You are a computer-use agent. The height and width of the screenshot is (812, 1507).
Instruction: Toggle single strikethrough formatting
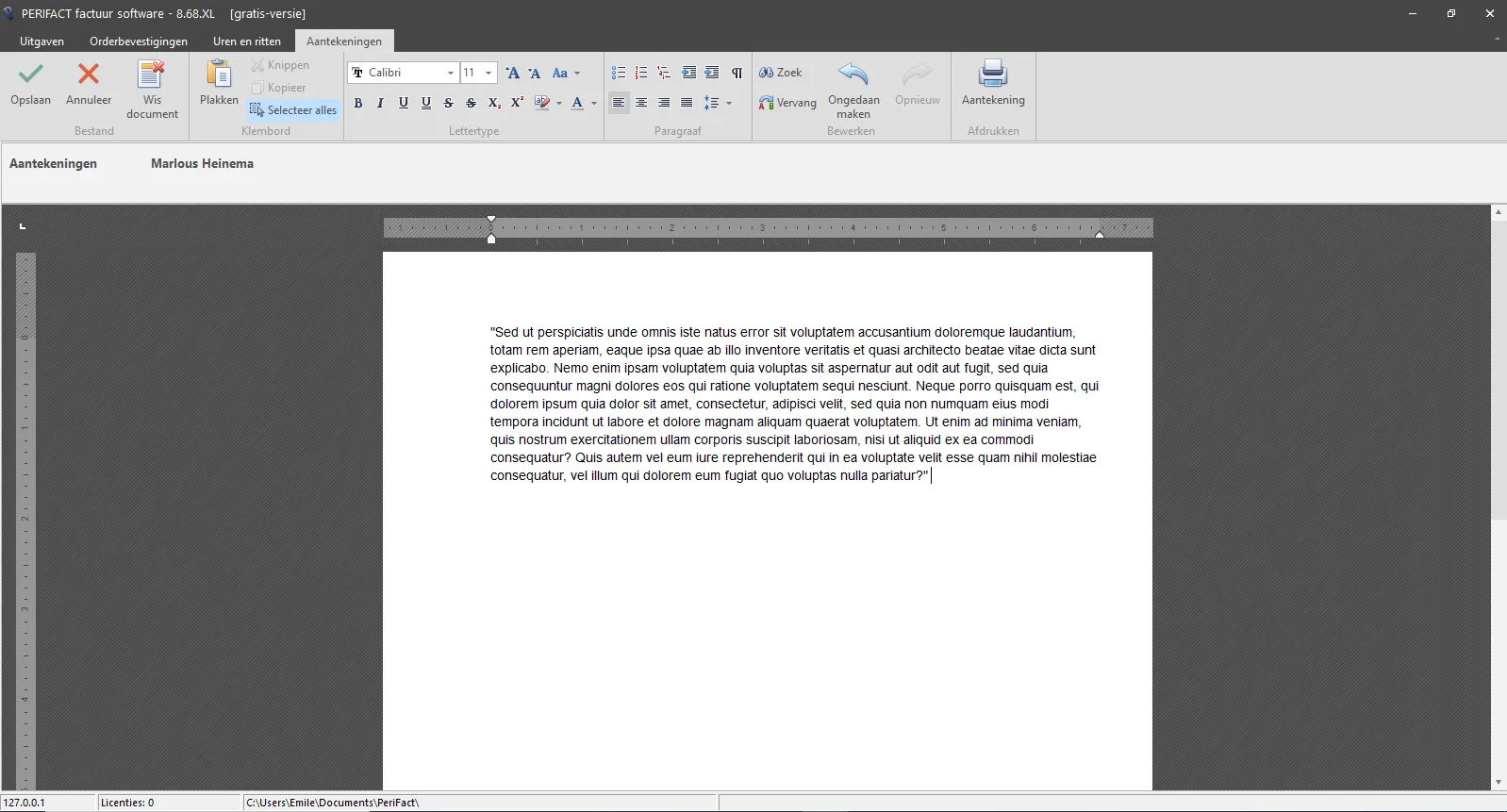pos(449,103)
